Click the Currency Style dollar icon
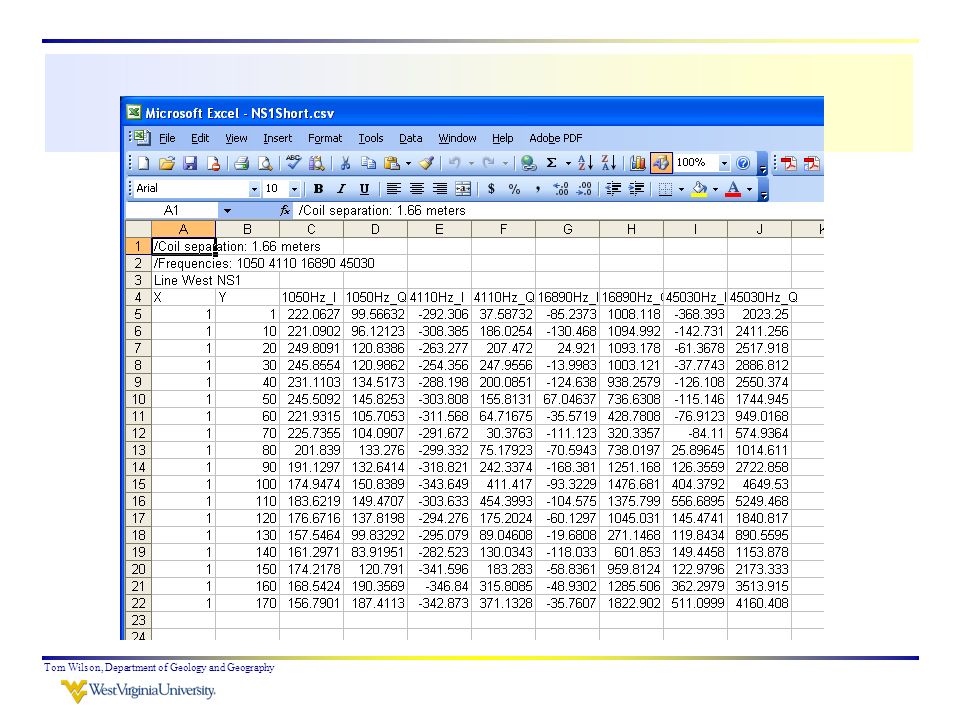This screenshot has height=720, width=960. [x=492, y=189]
